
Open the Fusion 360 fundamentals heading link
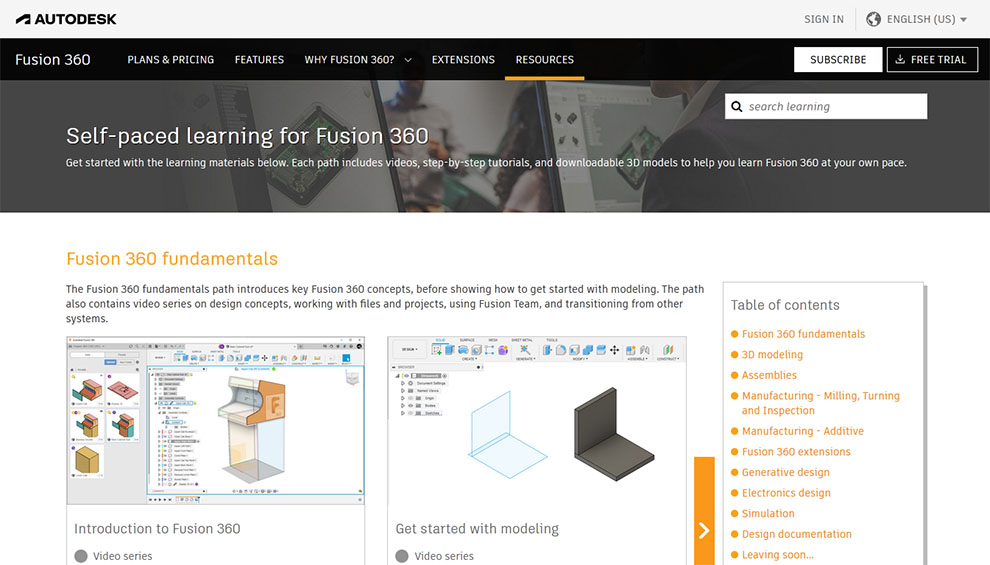click(172, 259)
